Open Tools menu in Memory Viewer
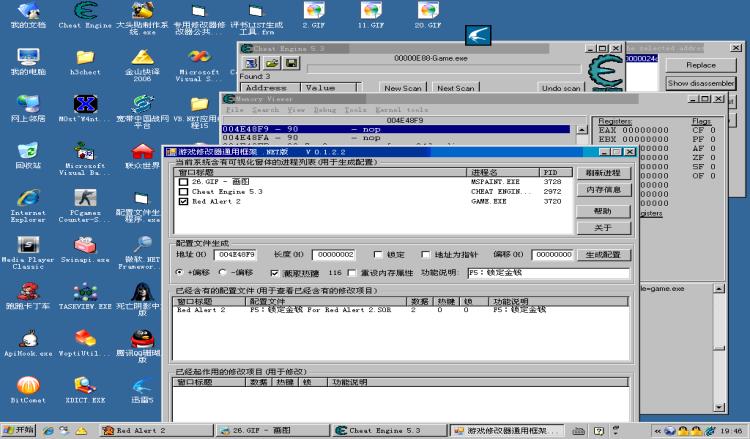The width and height of the screenshot is (750, 439). click(355, 110)
